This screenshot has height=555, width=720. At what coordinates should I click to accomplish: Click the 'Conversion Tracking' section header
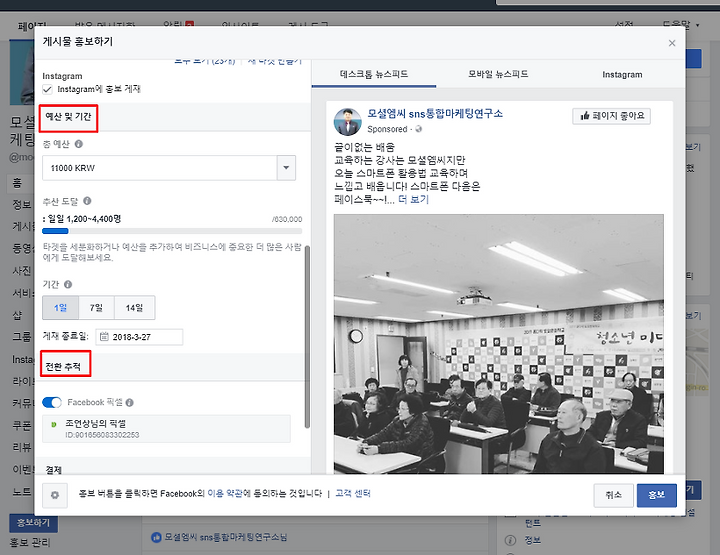point(63,366)
